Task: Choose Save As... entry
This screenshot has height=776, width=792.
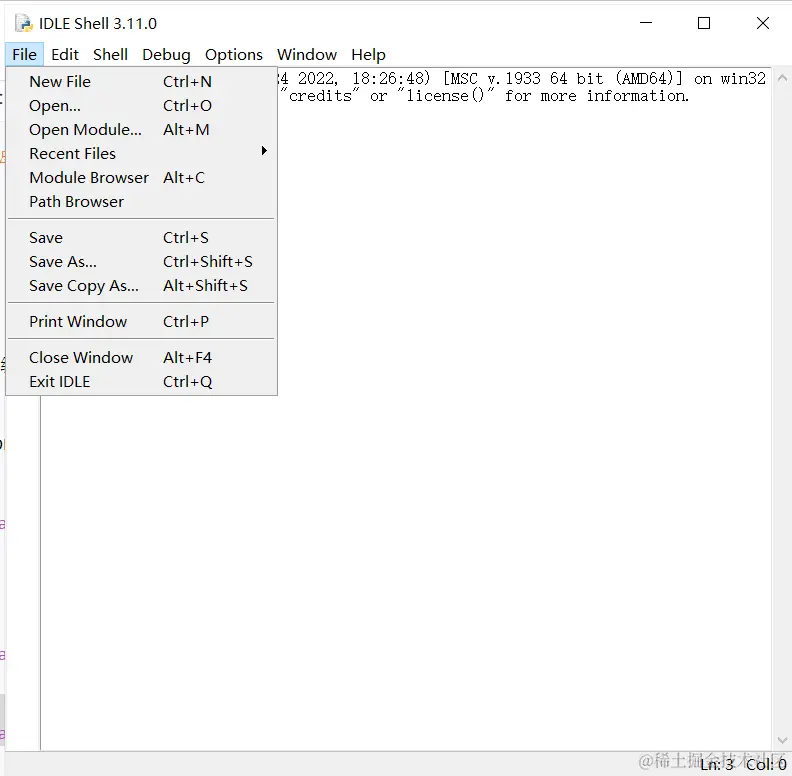Action: point(141,262)
